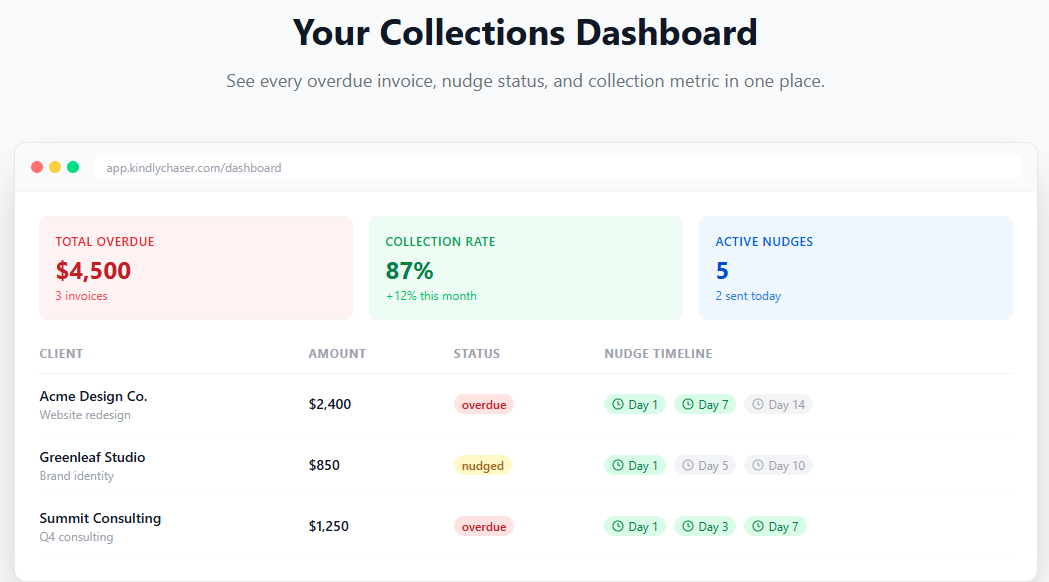Click the clock icon on Greenleaf's Day 10 badge
This screenshot has height=582, width=1049.
pyautogui.click(x=759, y=465)
